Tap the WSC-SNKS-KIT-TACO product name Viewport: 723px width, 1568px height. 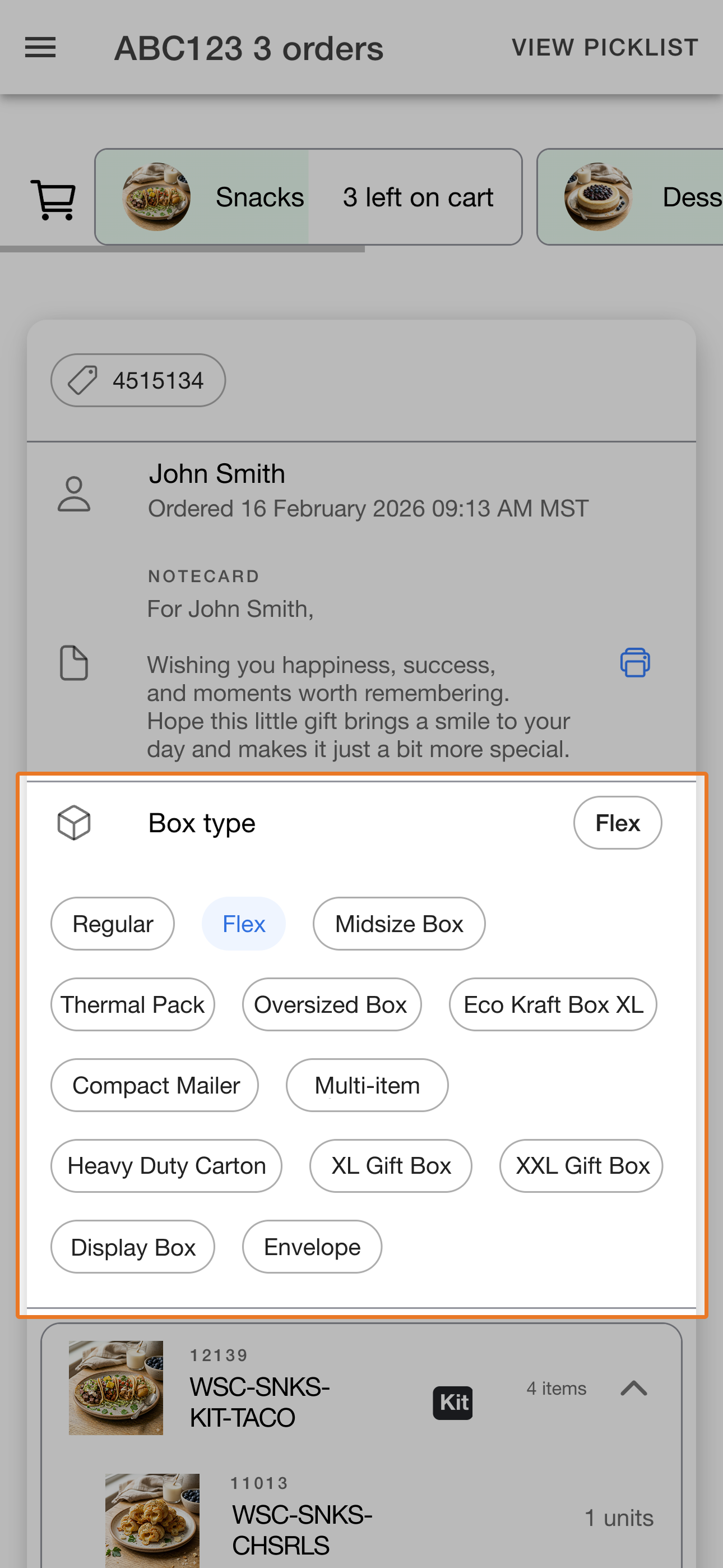point(260,1403)
